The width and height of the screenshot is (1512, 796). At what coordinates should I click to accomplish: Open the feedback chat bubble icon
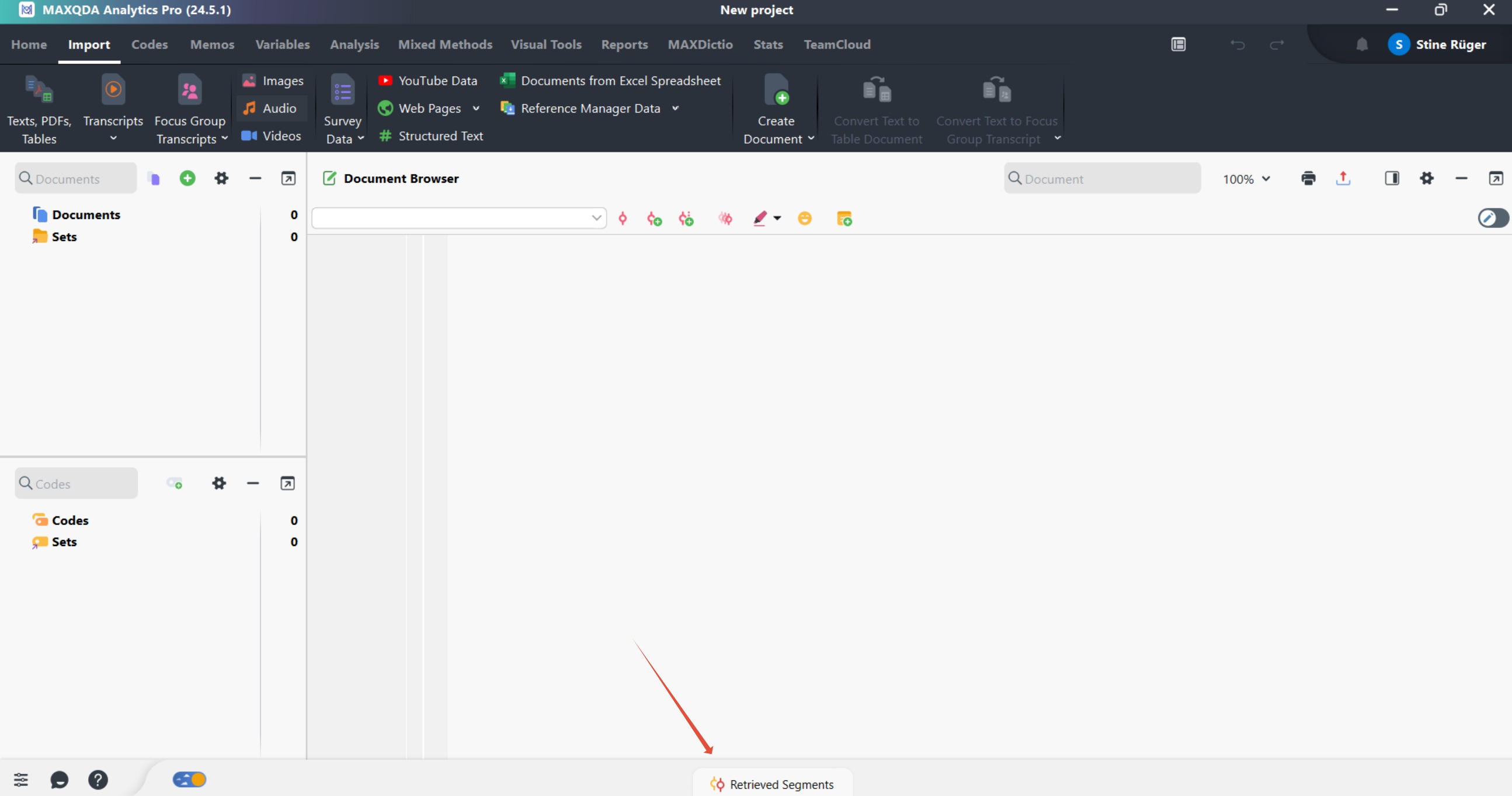point(60,780)
